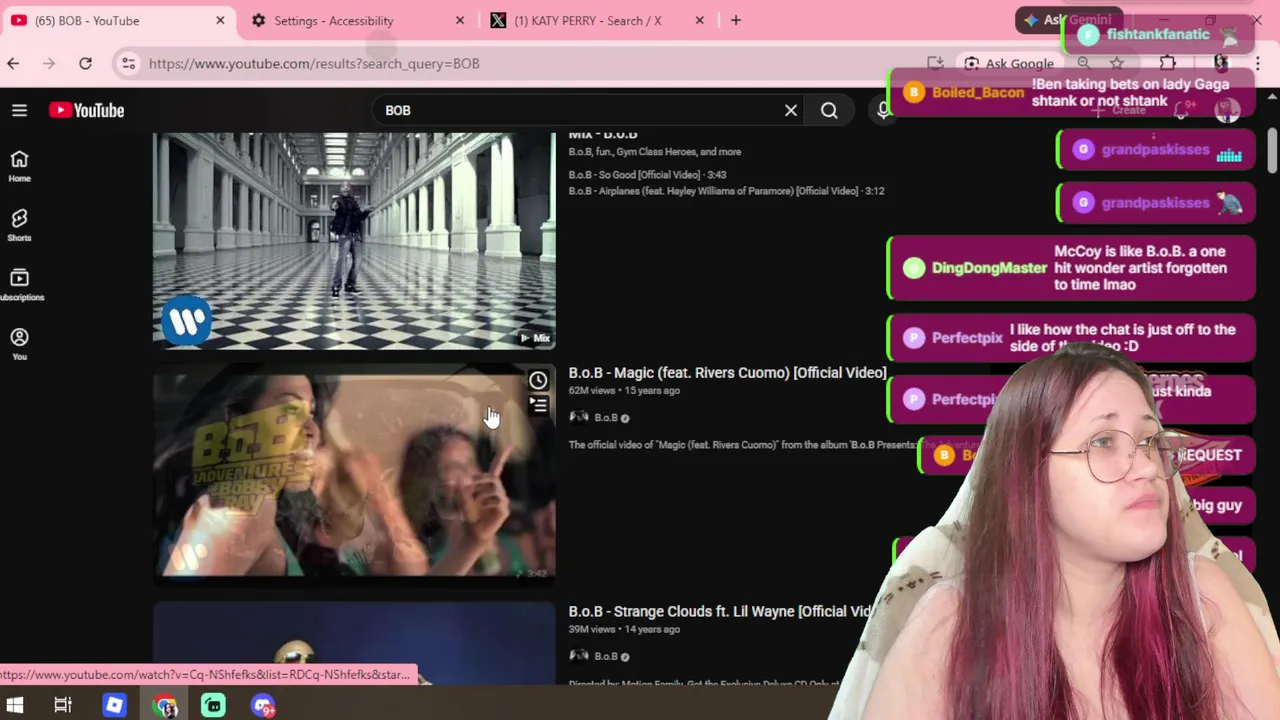Open B.o.B channel avatar under Strange Clouds

[578, 656]
